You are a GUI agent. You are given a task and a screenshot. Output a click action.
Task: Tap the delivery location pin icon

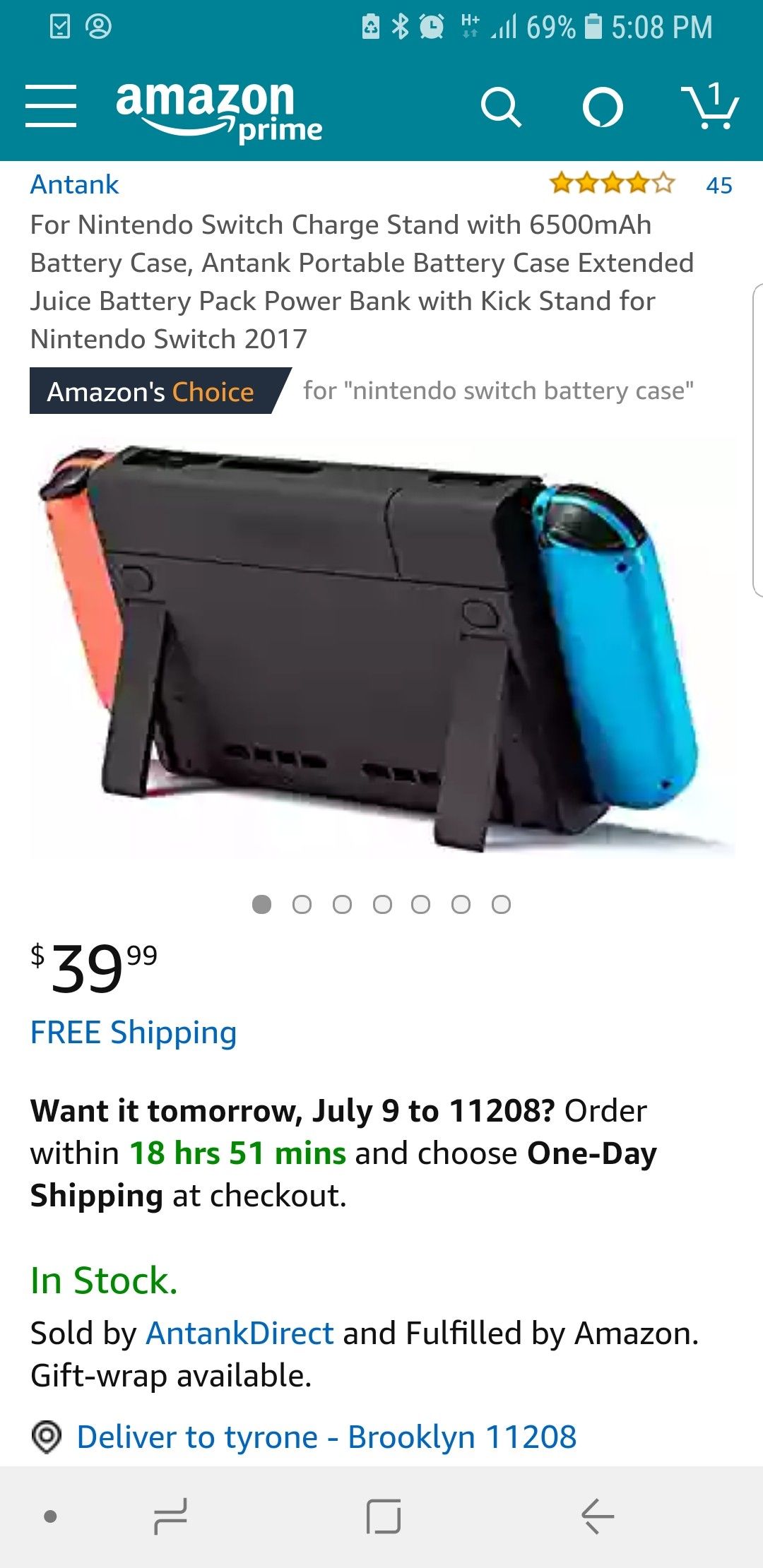tap(47, 1437)
